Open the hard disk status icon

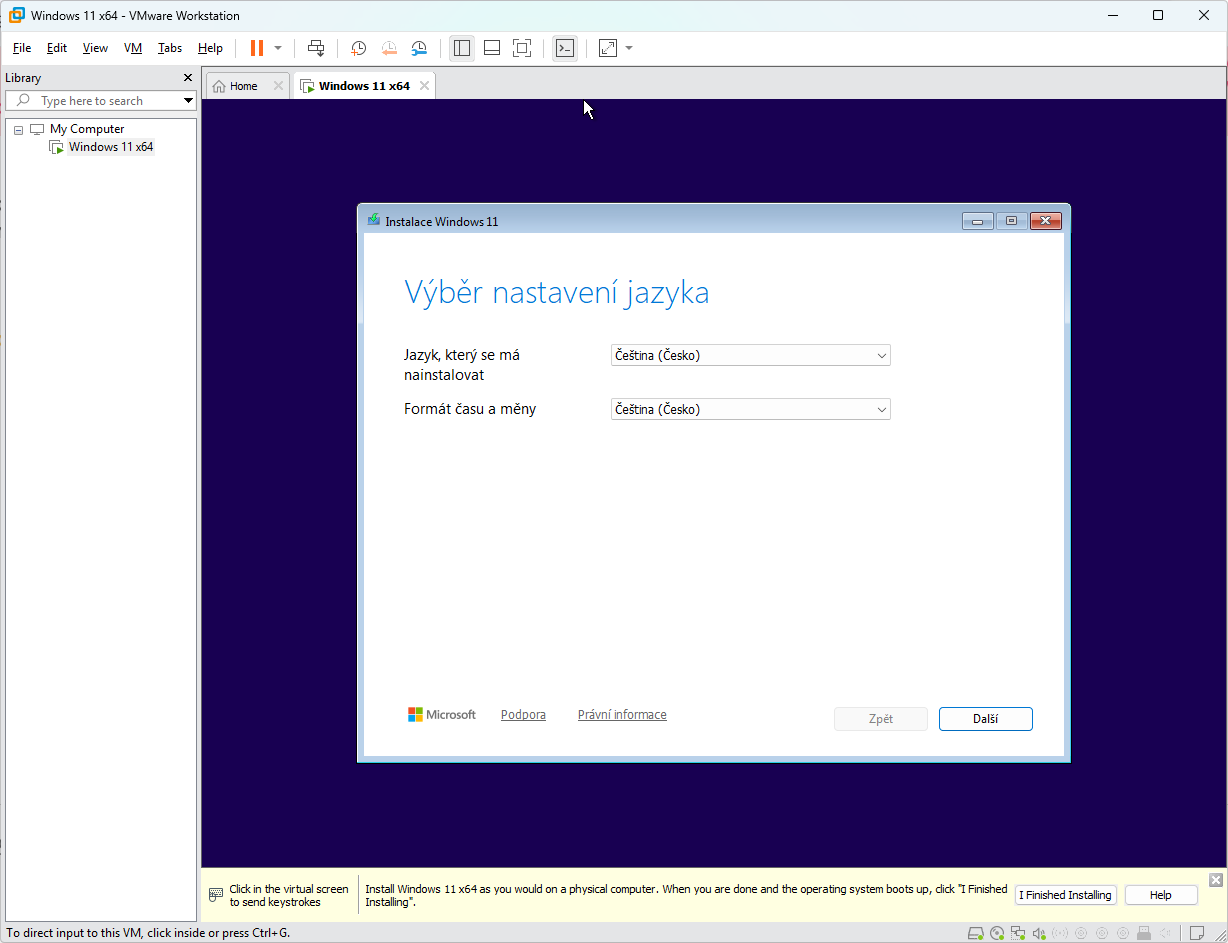[976, 933]
